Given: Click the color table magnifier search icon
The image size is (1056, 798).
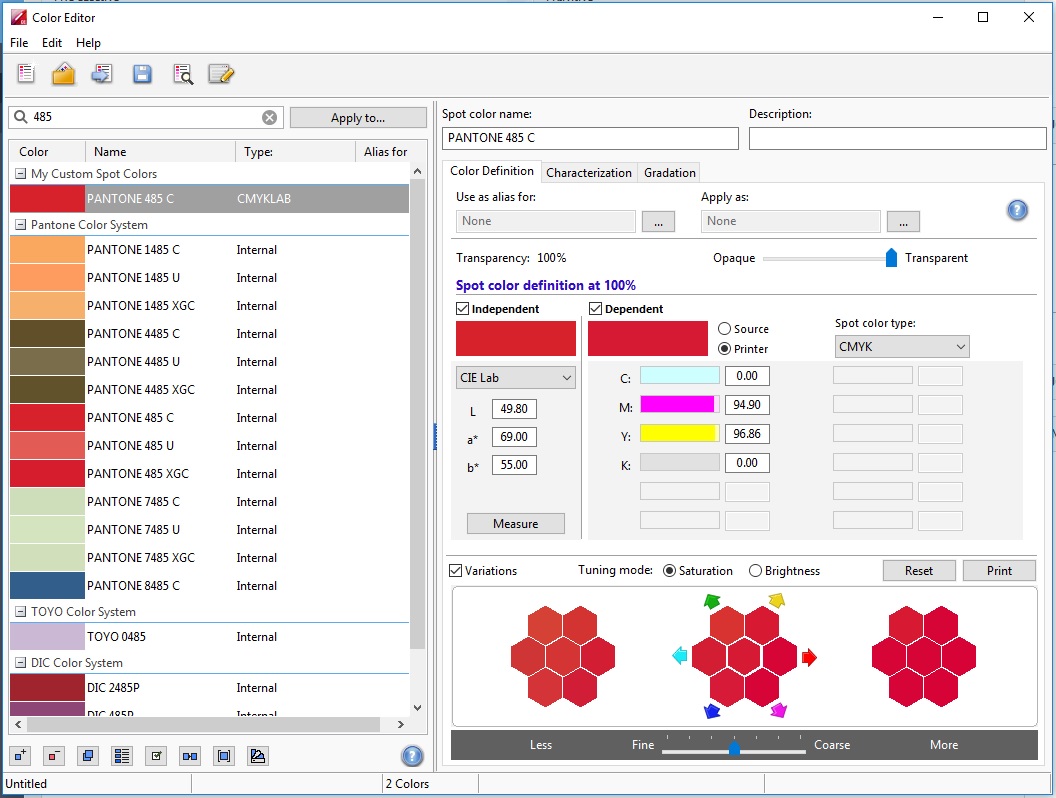Looking at the screenshot, I should 183,74.
